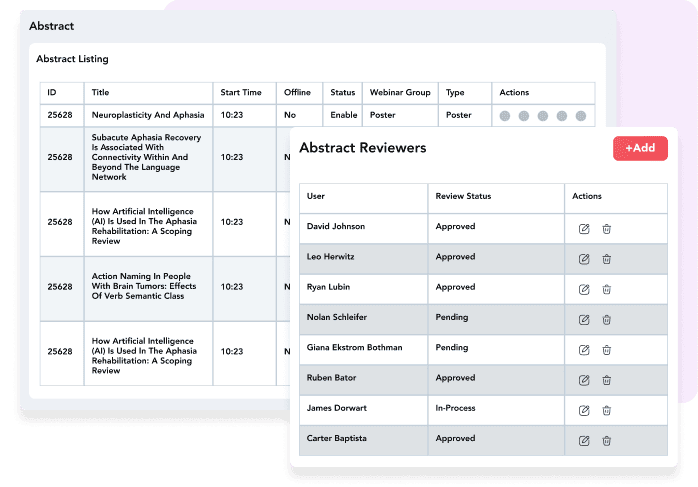
Task: Edit reviewer Leo Herwitz
Action: (x=584, y=259)
